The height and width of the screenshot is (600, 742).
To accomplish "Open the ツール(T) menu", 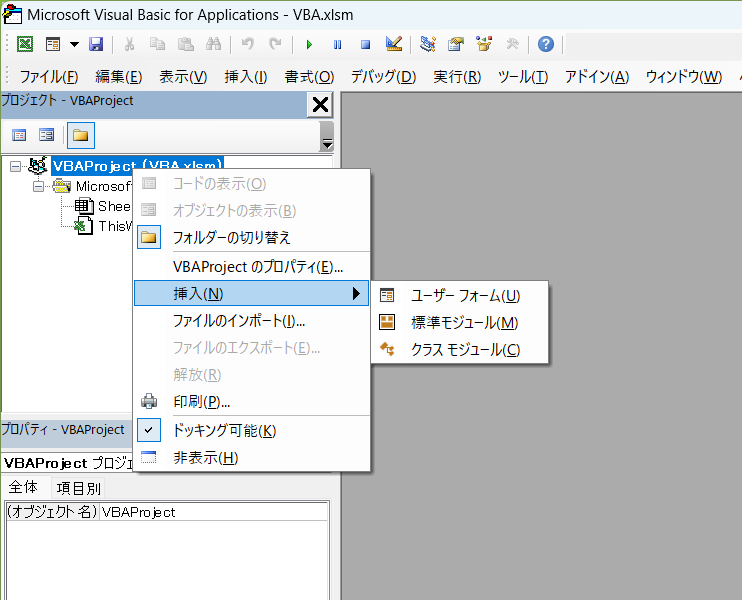I will tap(523, 76).
